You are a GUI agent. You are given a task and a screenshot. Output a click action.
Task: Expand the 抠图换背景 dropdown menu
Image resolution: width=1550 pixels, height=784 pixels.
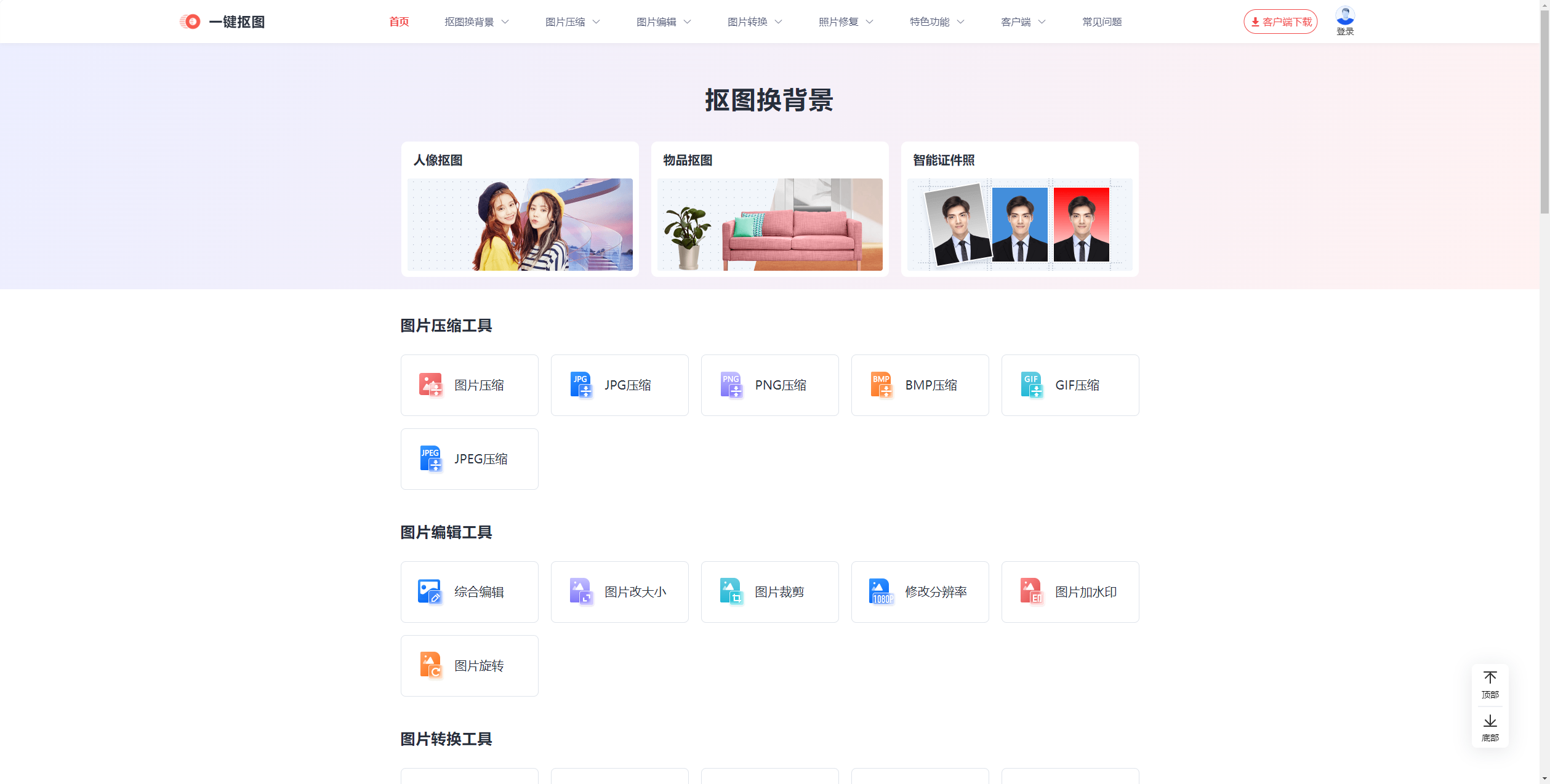475,21
